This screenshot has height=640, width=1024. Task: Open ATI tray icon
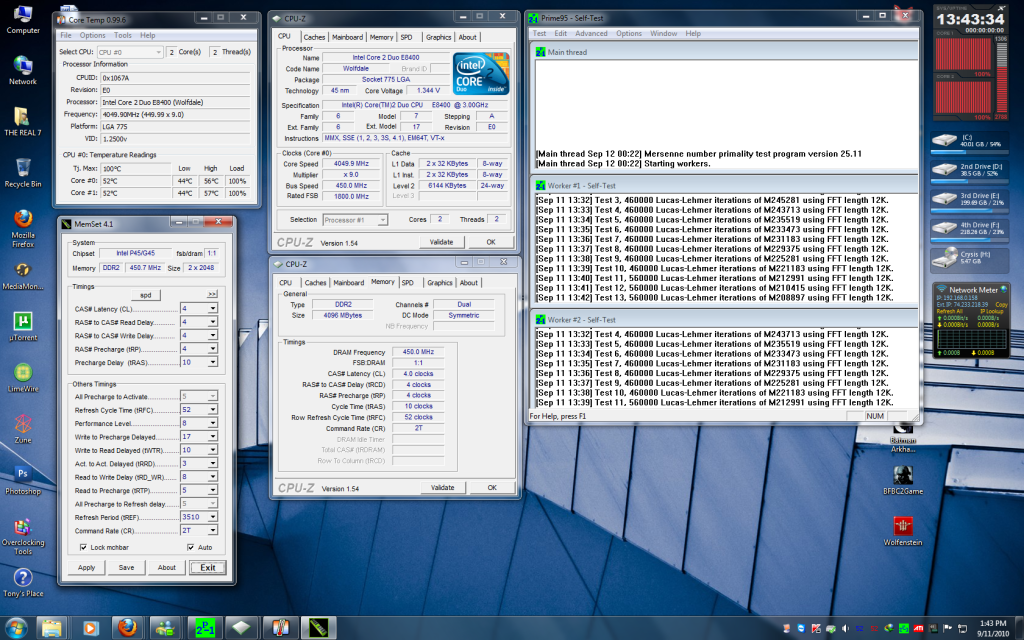[x=918, y=628]
